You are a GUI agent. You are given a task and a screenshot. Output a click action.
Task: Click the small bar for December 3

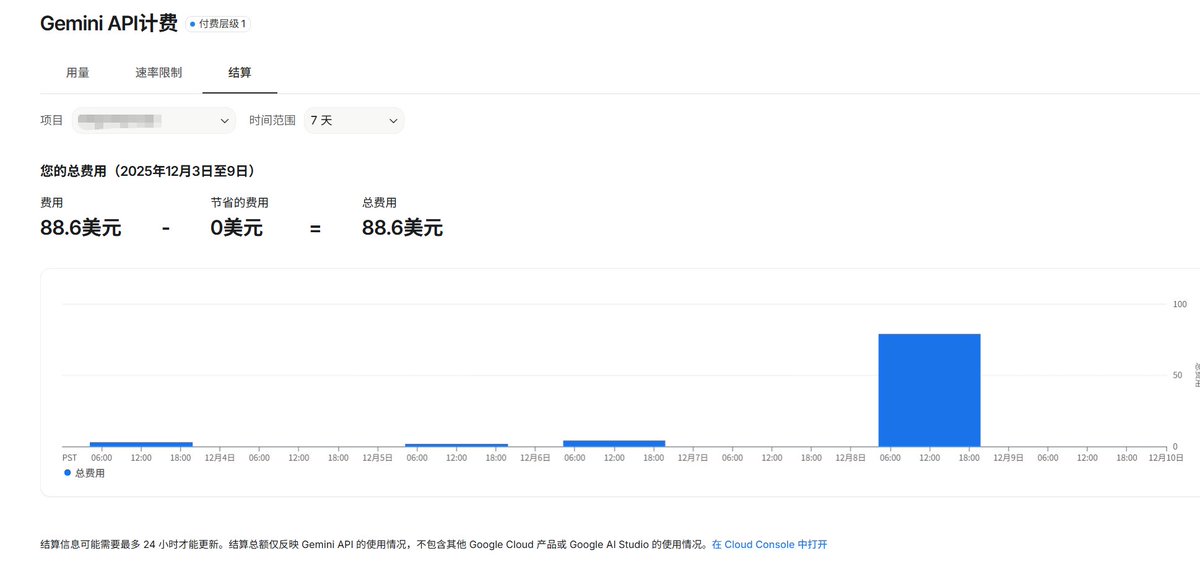pos(141,444)
